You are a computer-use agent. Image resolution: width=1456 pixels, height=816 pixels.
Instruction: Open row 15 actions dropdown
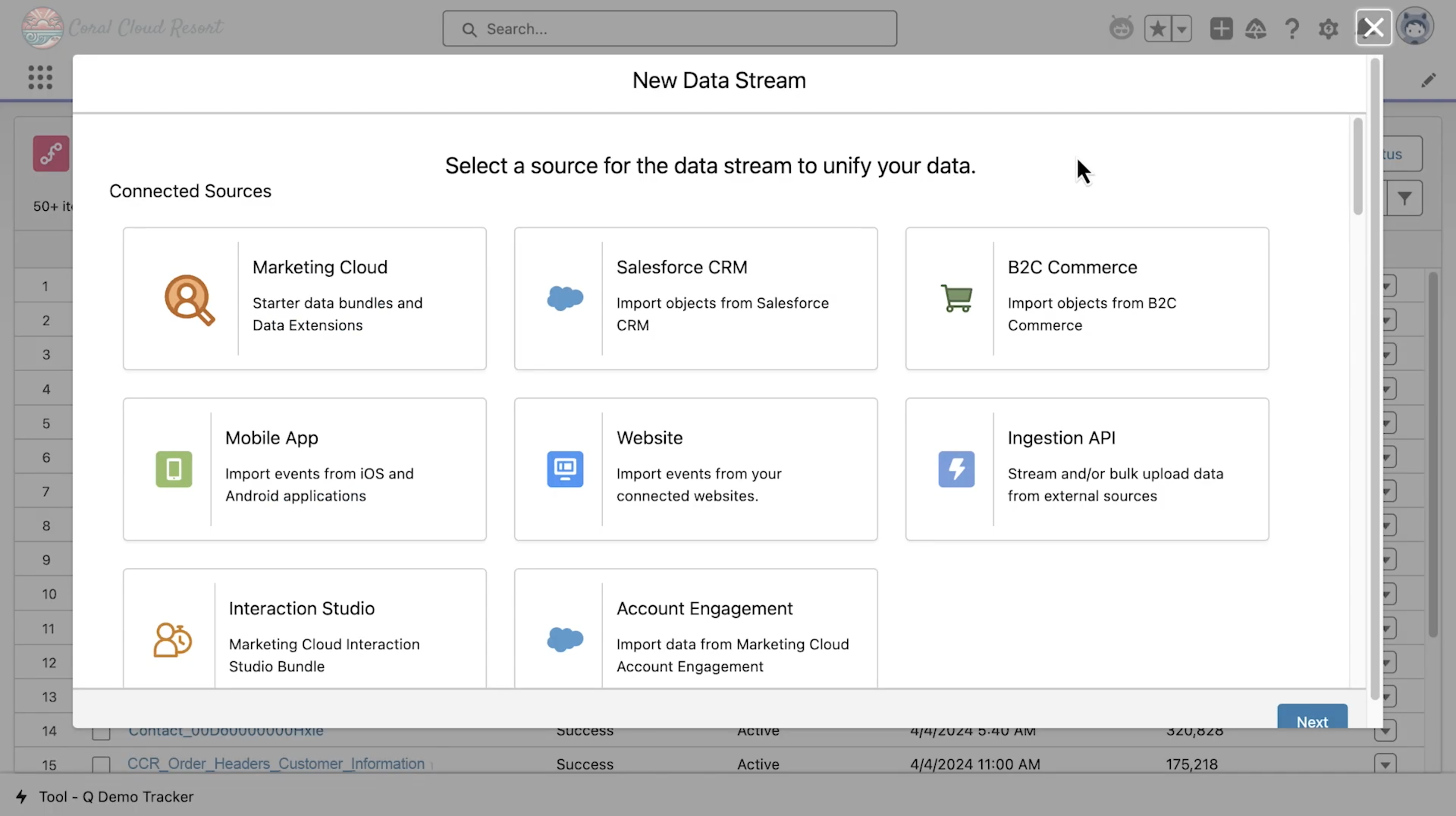(x=1385, y=764)
